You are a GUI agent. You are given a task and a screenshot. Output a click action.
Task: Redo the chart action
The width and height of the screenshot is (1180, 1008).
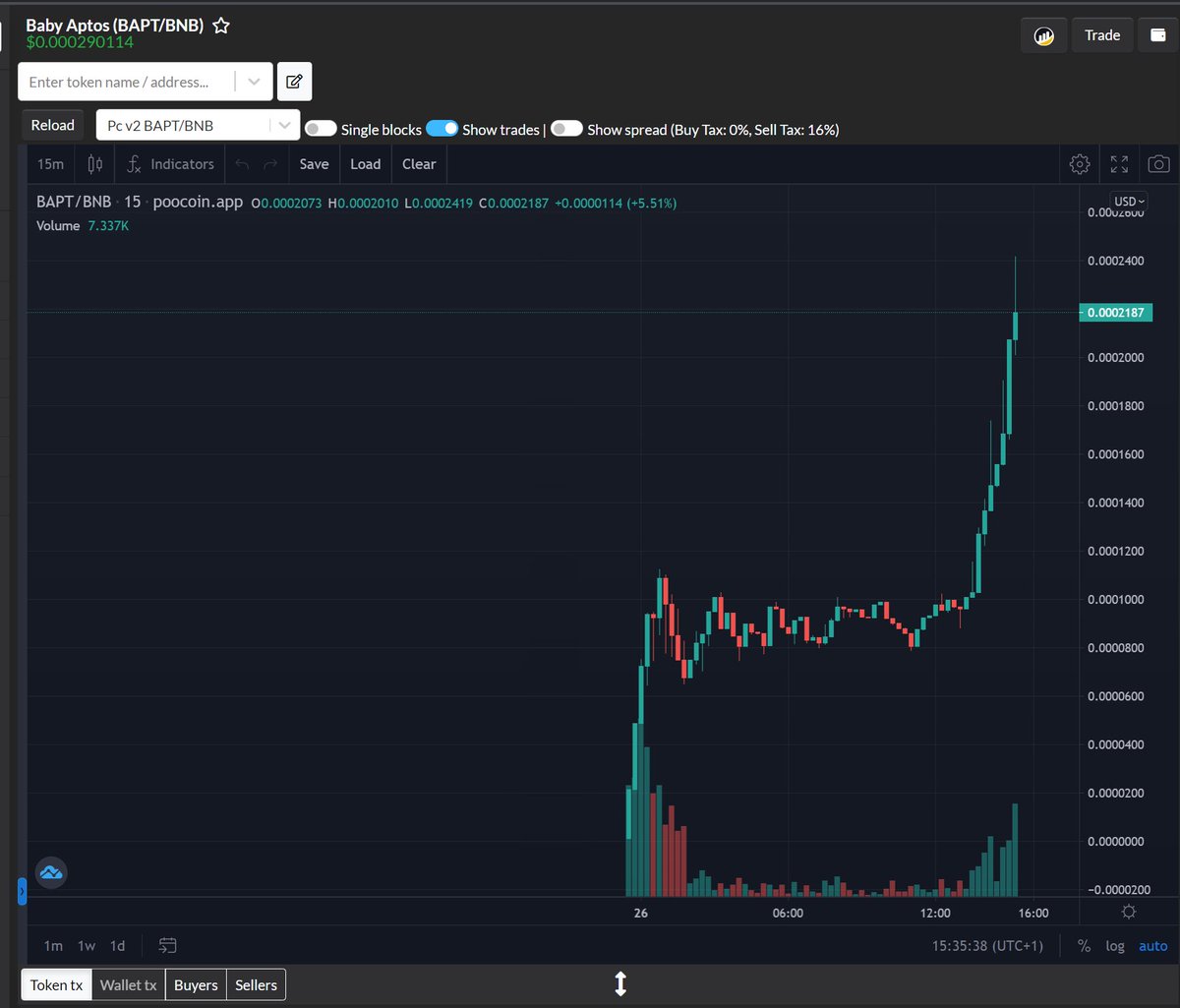[x=270, y=164]
